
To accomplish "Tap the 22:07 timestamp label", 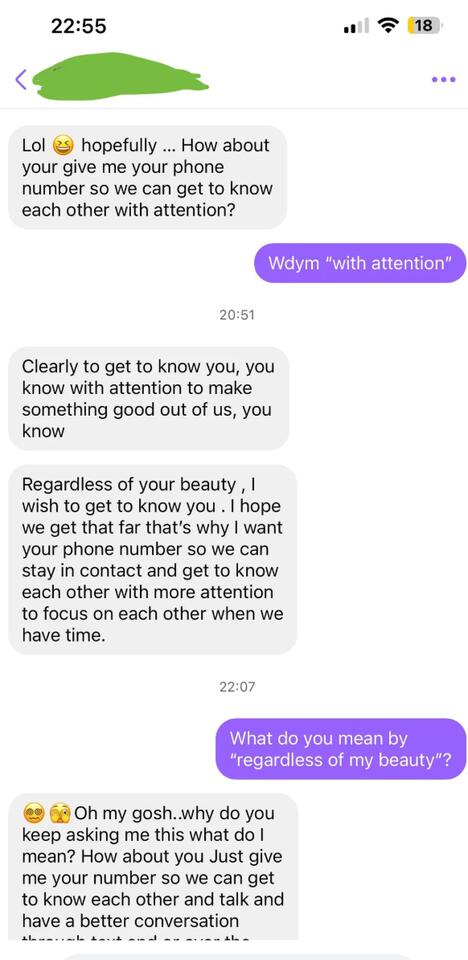I will pos(236,686).
